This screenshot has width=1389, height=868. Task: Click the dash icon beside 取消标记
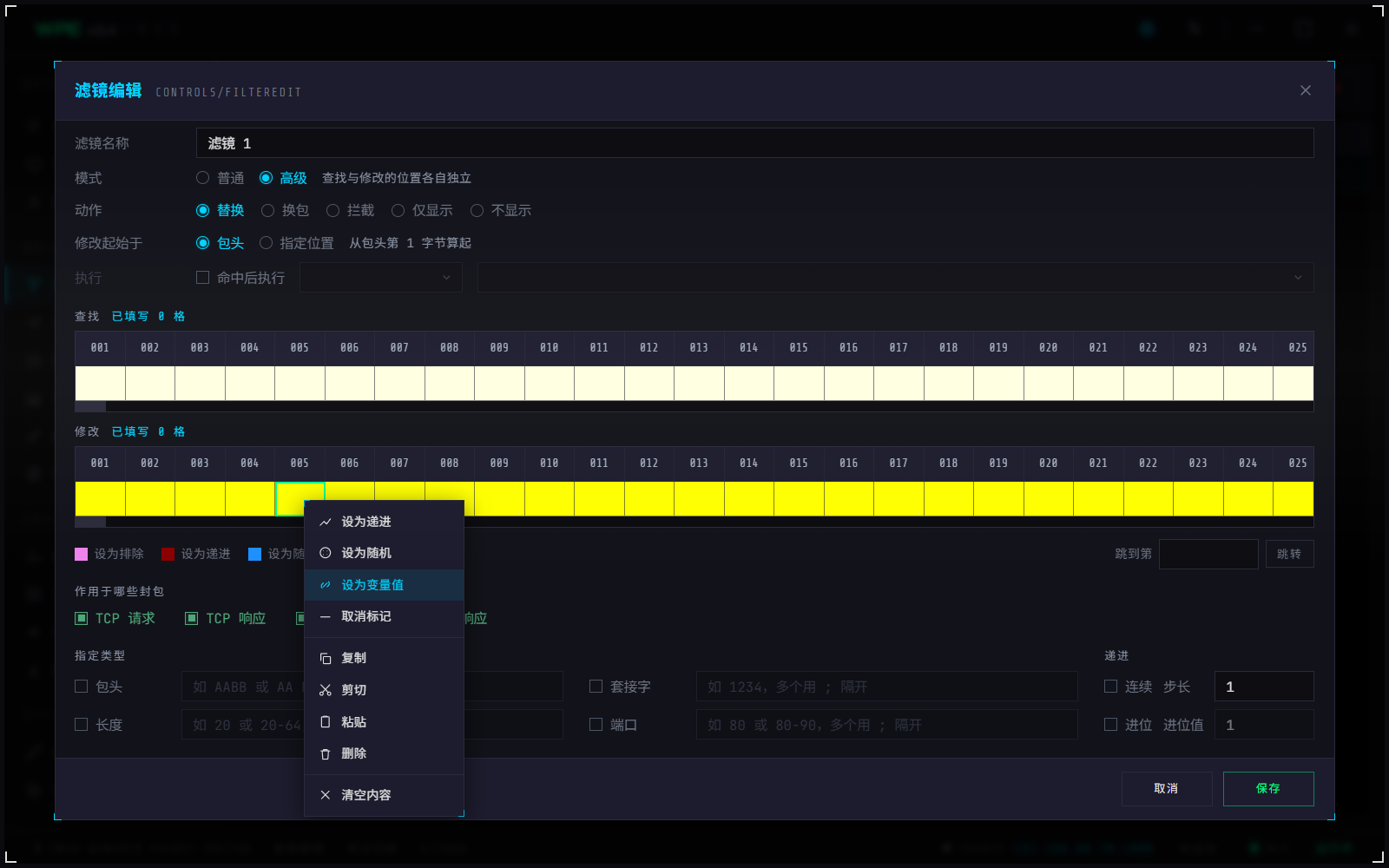click(326, 616)
